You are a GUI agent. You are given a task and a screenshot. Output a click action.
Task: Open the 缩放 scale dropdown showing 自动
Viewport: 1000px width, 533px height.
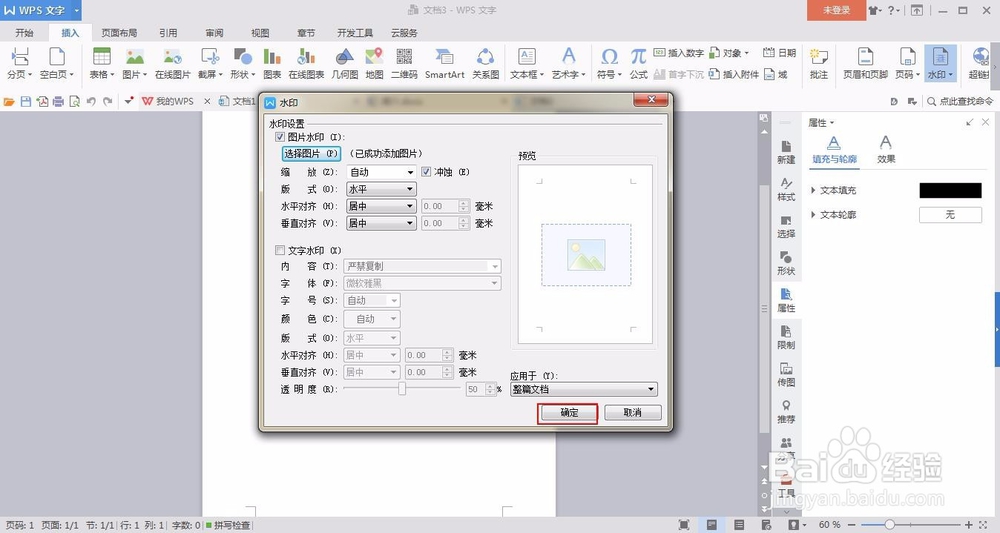click(x=381, y=172)
